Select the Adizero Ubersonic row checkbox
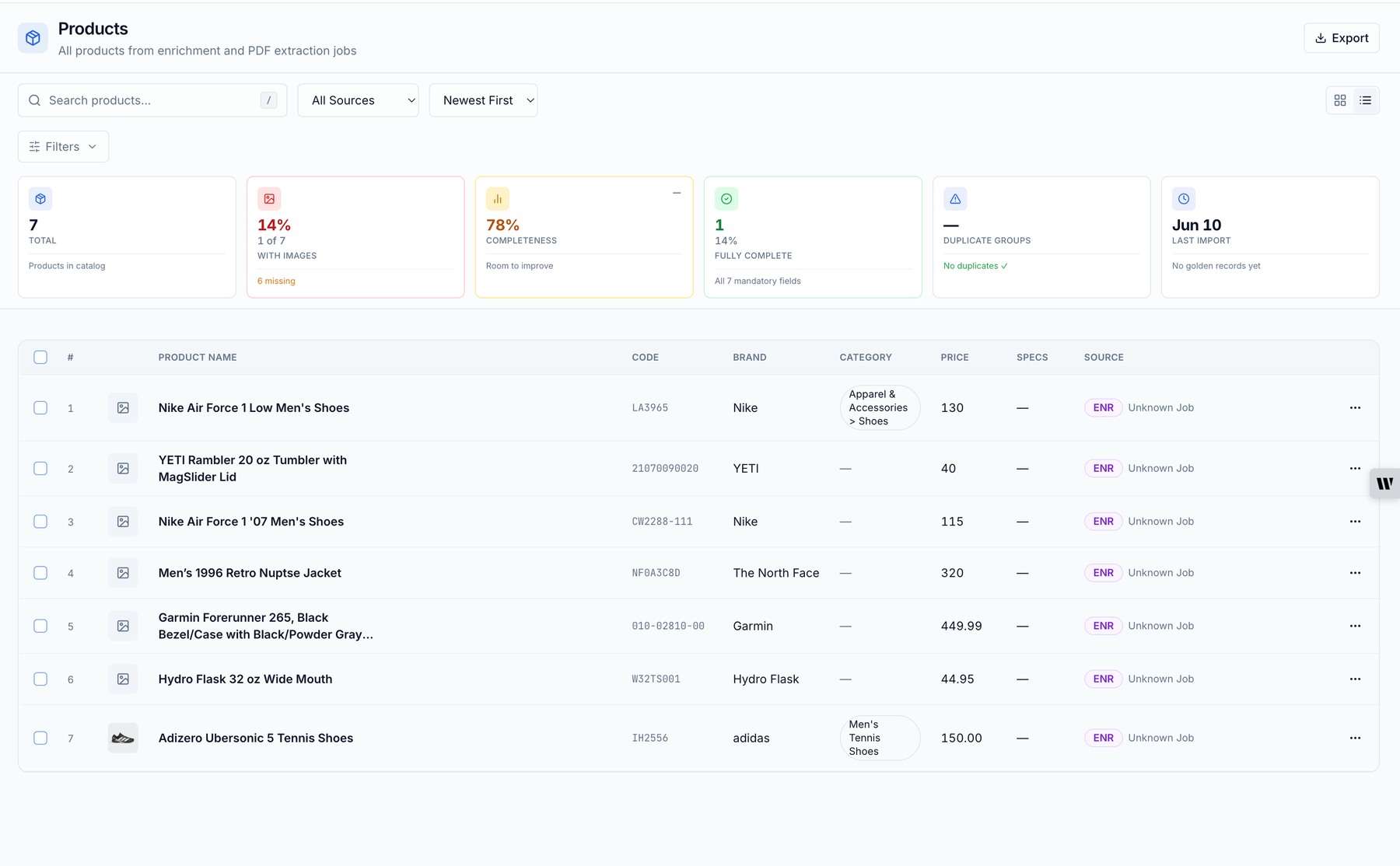 coord(40,739)
